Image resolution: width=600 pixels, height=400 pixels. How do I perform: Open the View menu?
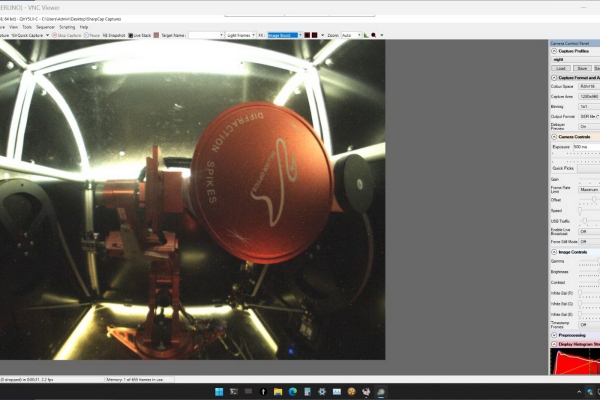(x=13, y=27)
